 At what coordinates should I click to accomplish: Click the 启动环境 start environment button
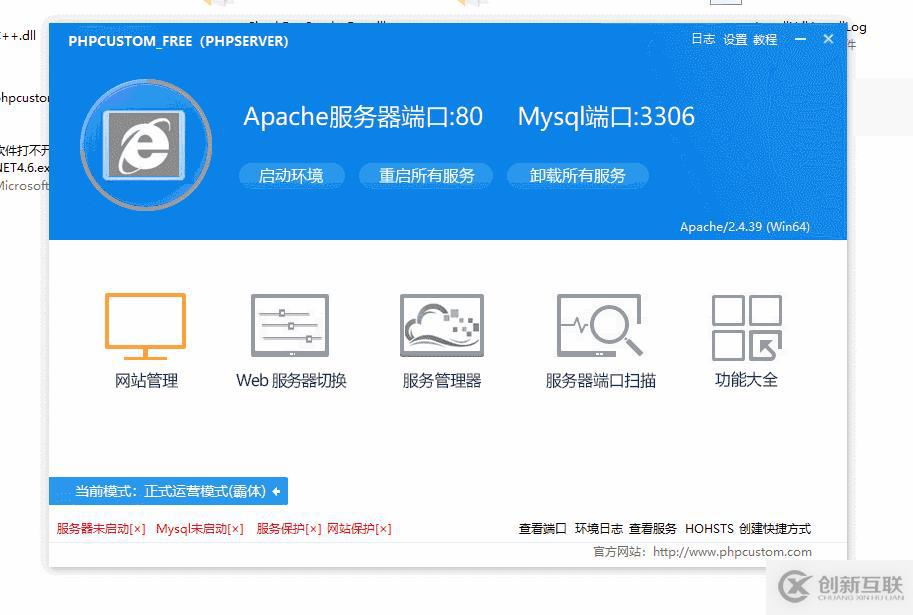[291, 175]
